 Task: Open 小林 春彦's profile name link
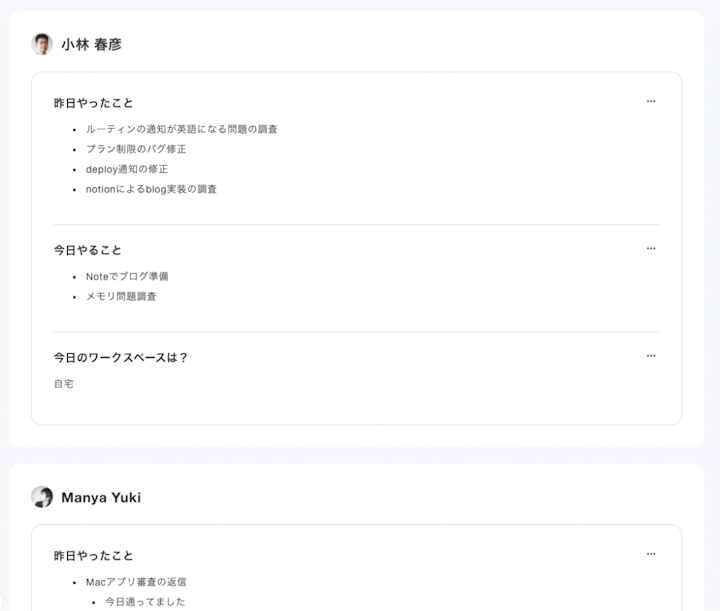pyautogui.click(x=91, y=45)
